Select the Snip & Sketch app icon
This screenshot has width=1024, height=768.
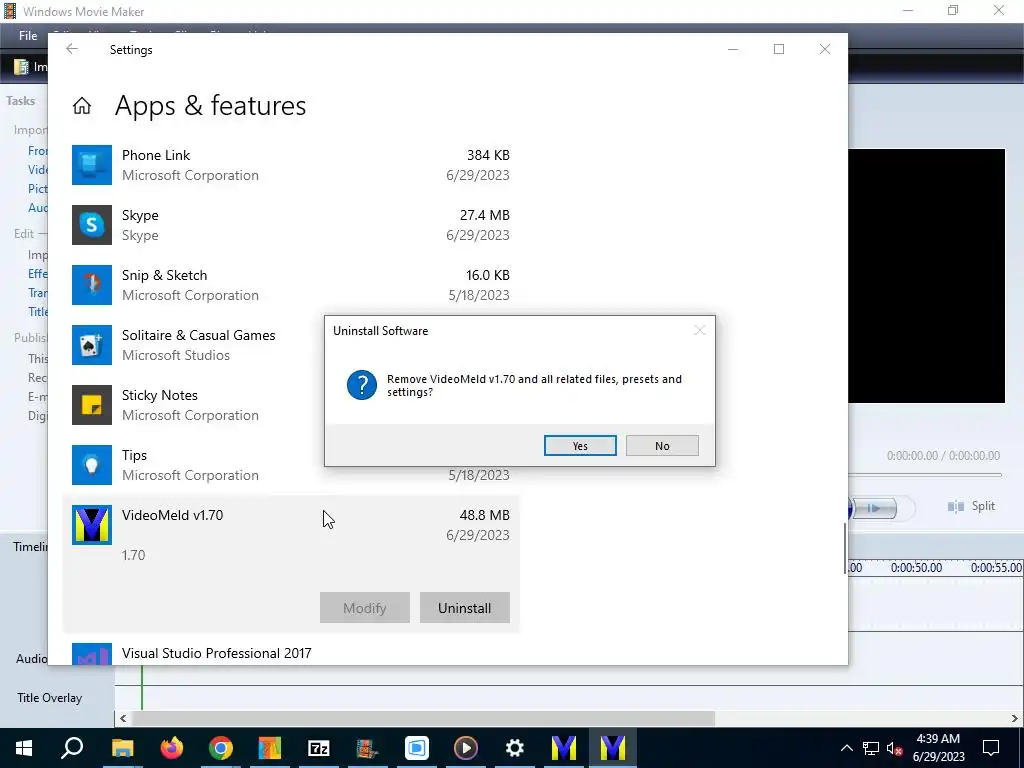[91, 285]
